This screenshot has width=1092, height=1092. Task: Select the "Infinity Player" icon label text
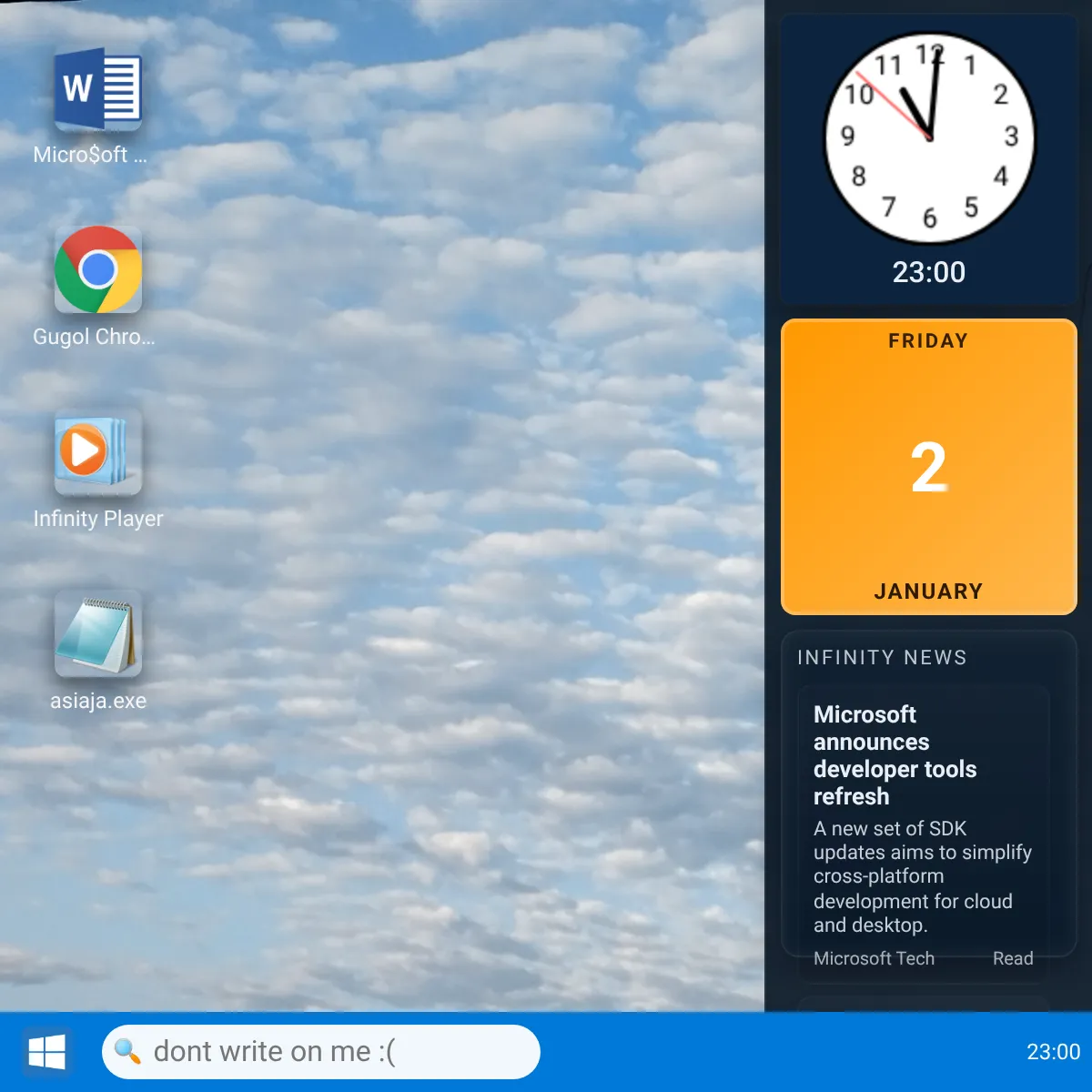click(98, 519)
